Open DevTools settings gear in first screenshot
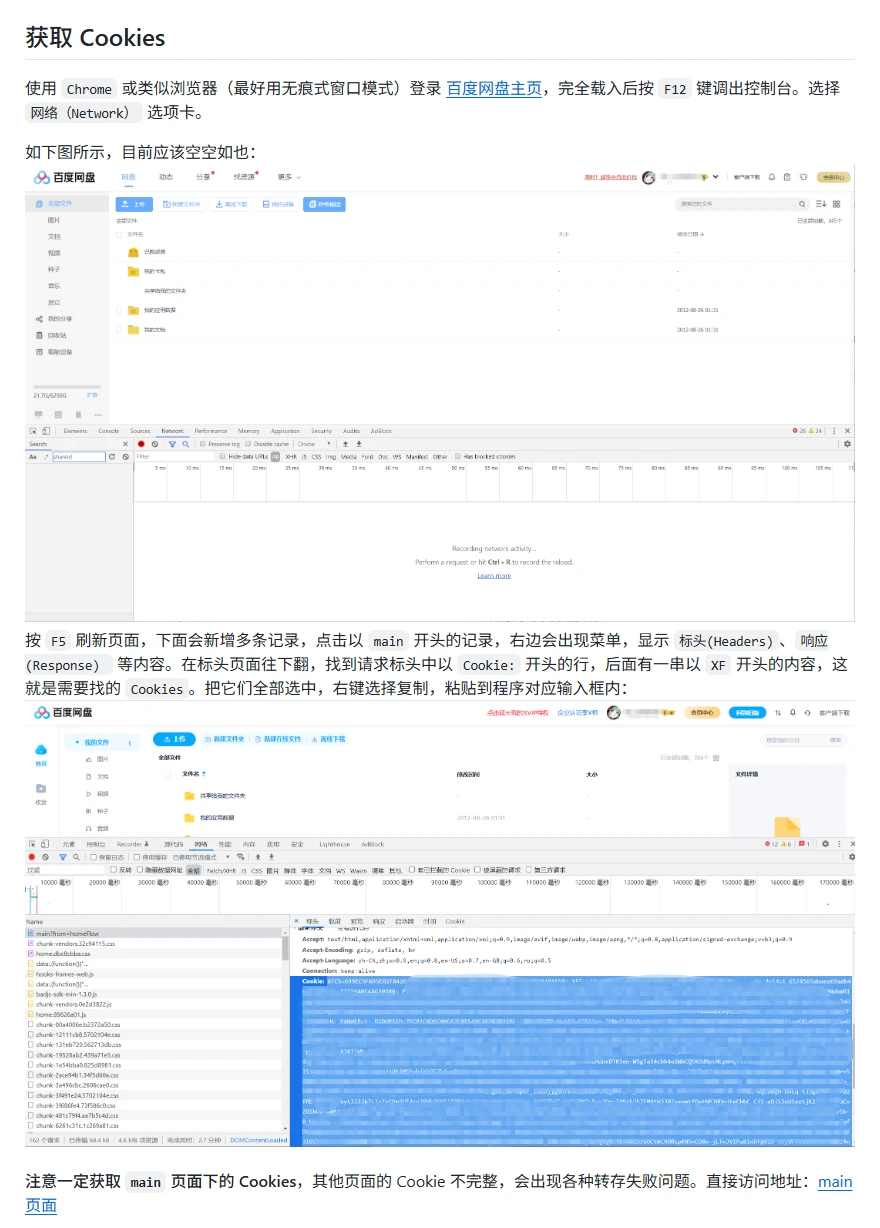880x1228 pixels. pyautogui.click(x=847, y=443)
